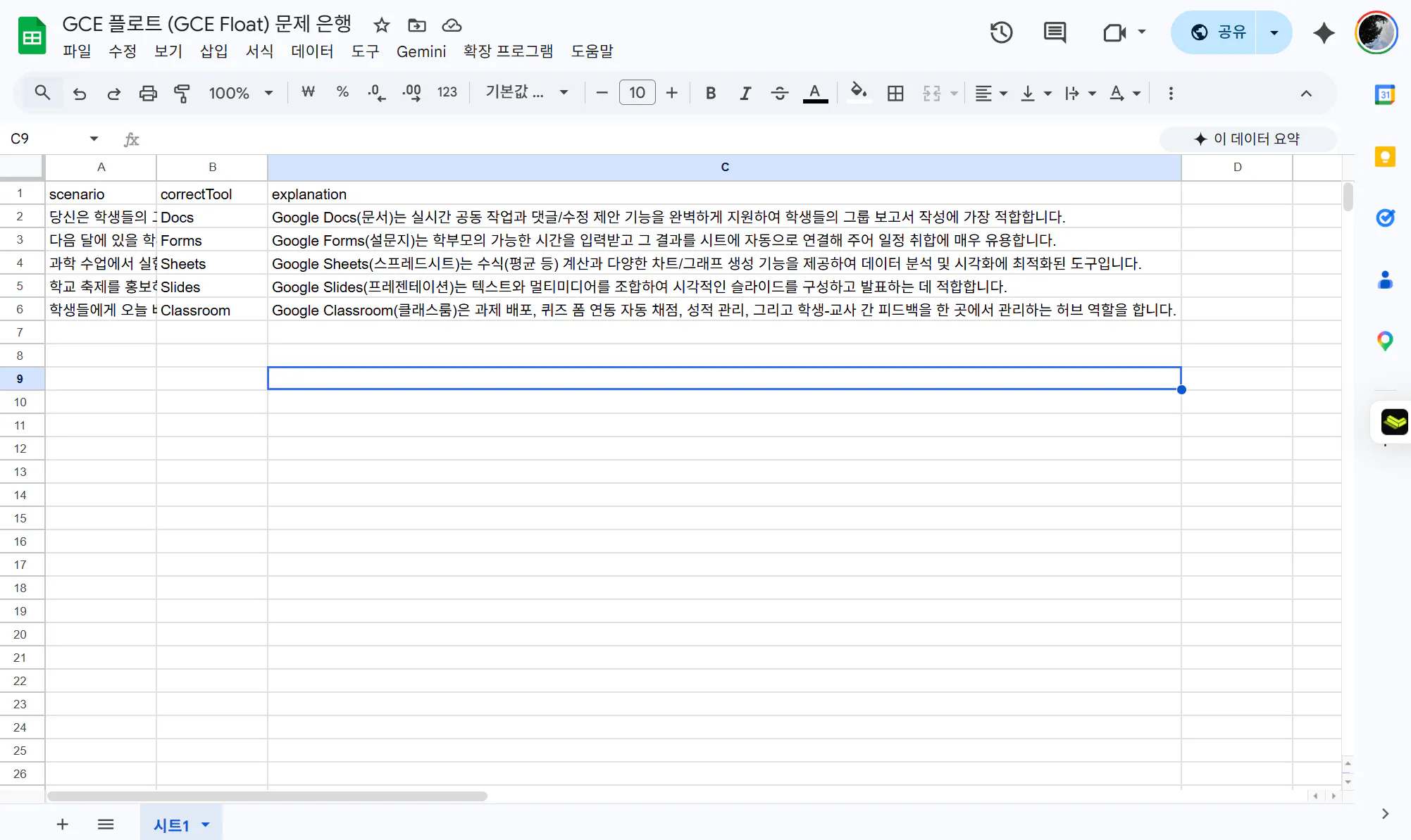Viewport: 1411px width, 840px height.
Task: Increase decimal places
Action: (411, 92)
